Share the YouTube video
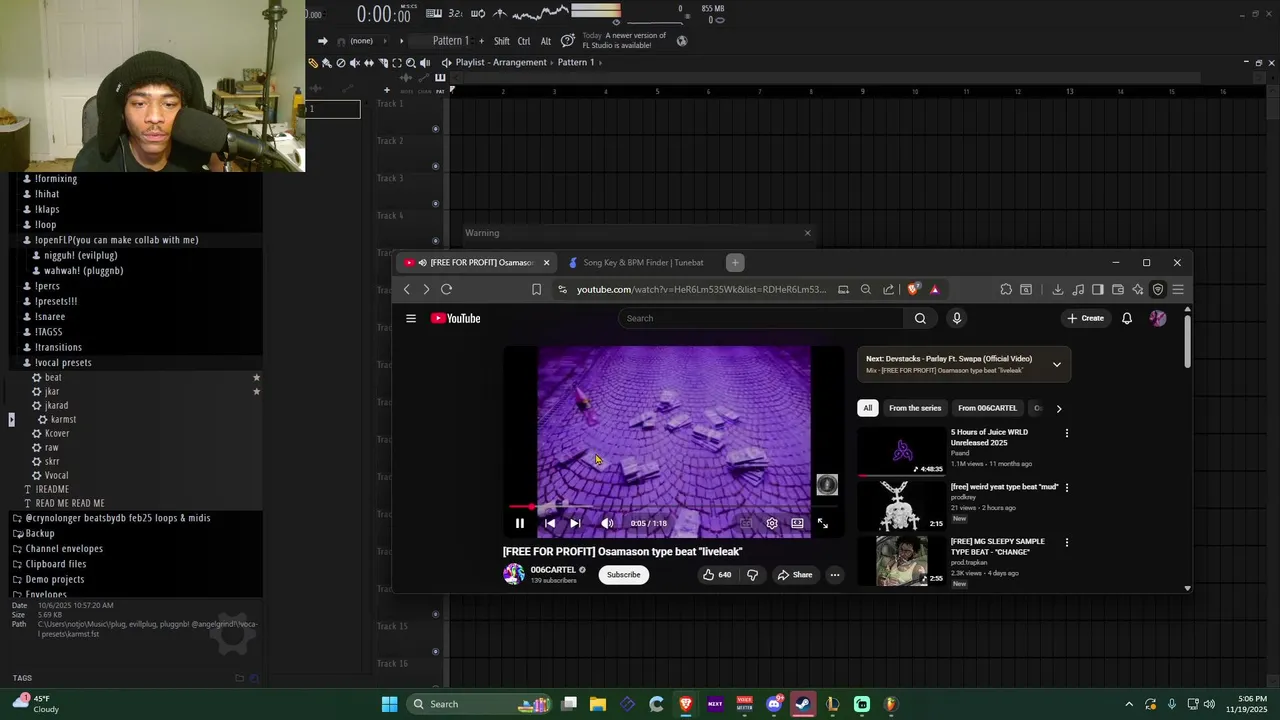 tap(795, 575)
